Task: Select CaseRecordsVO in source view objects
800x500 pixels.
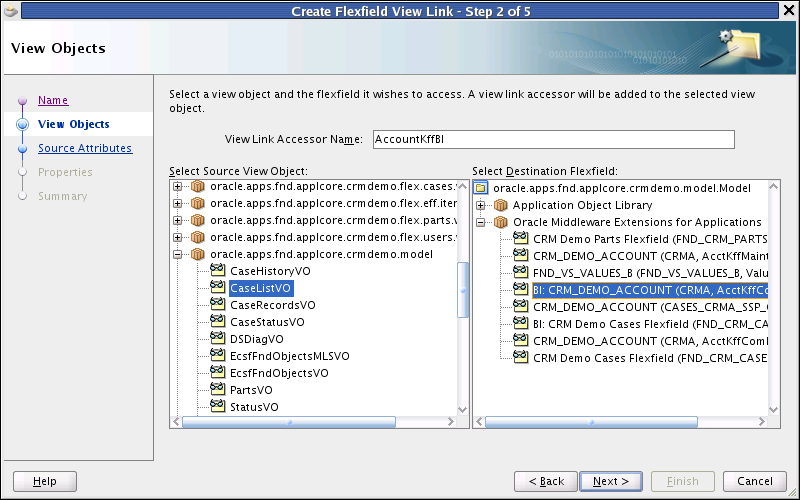Action: tap(272, 305)
